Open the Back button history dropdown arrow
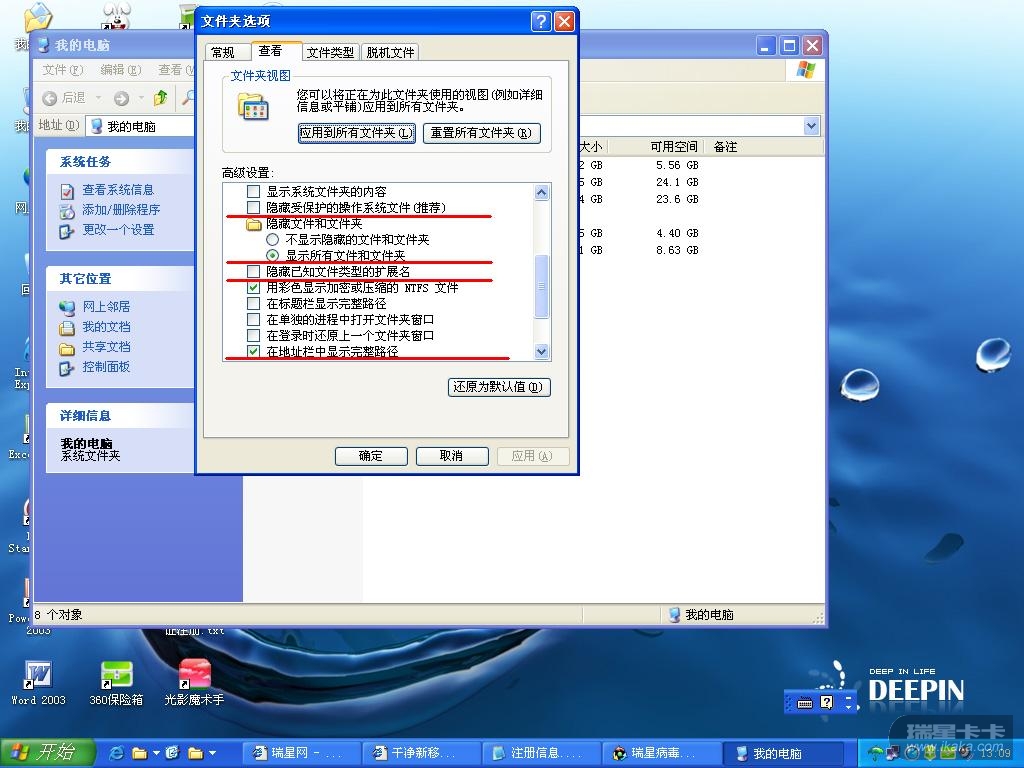The image size is (1024, 768). click(x=99, y=98)
